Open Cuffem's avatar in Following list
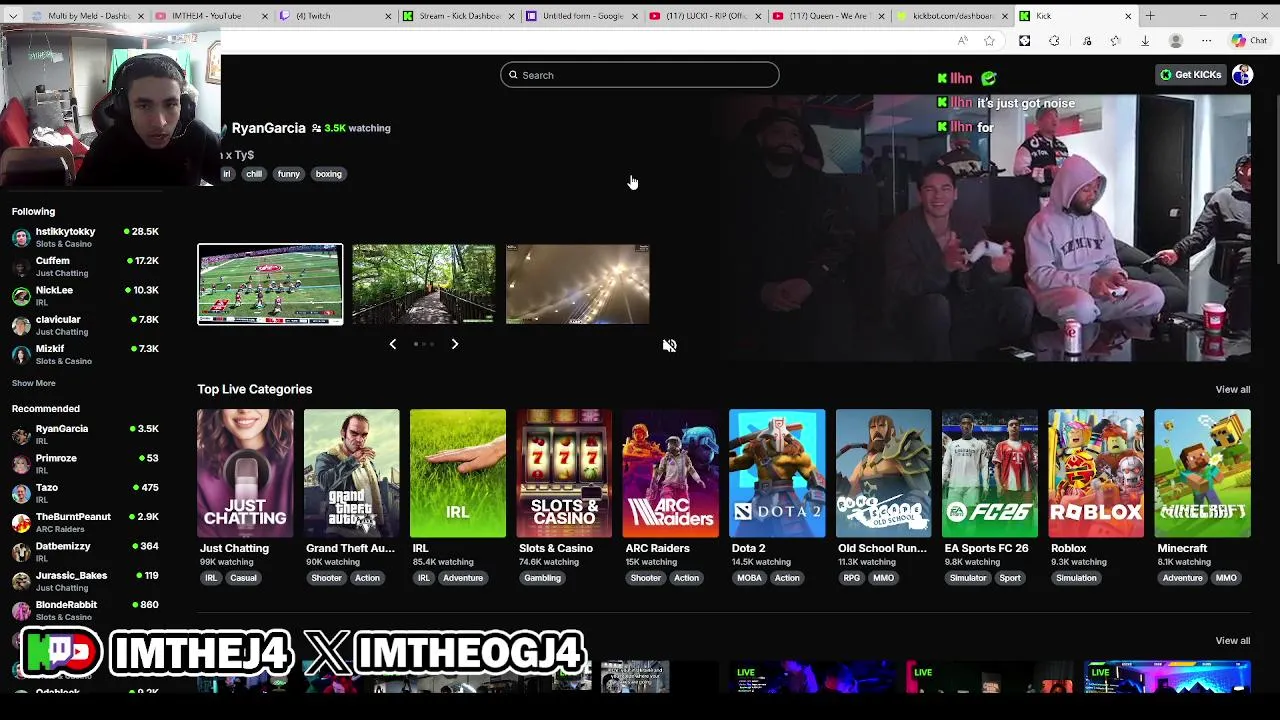1280x720 pixels. [21, 266]
